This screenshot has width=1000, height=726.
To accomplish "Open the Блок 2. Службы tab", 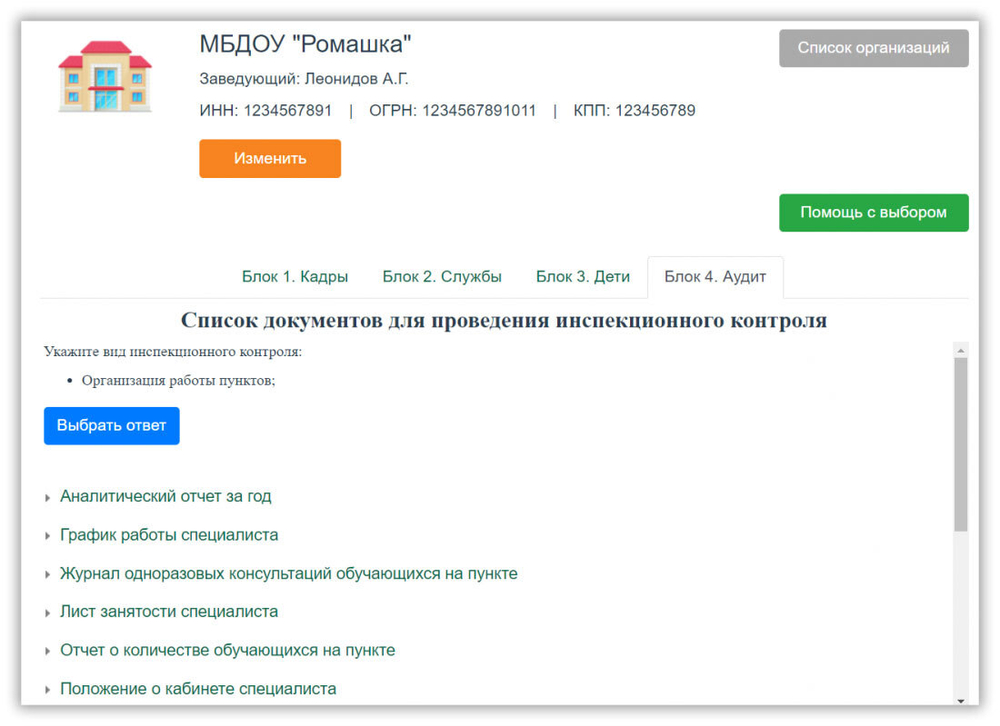I will pyautogui.click(x=442, y=277).
